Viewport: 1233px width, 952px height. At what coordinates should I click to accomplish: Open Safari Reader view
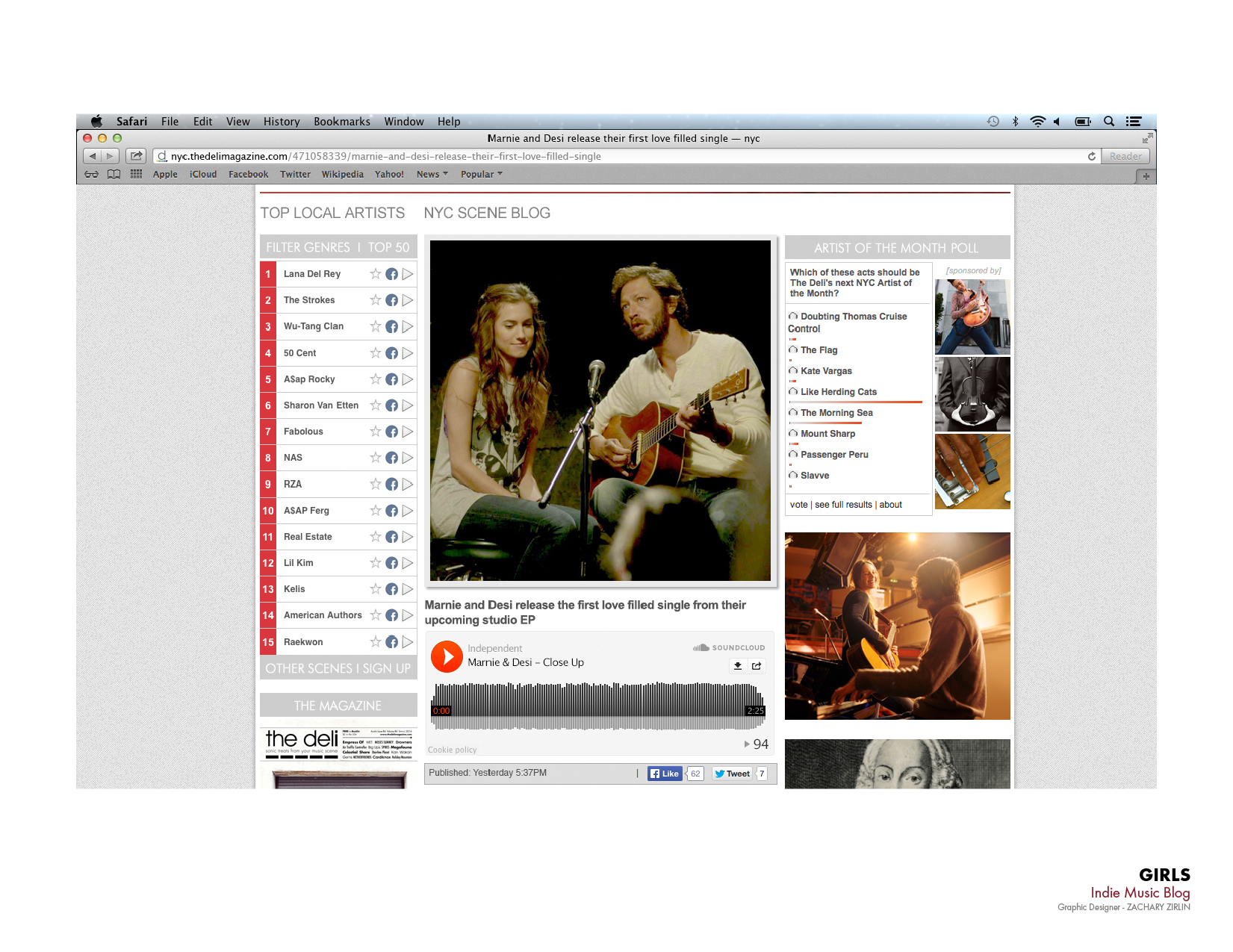click(1125, 156)
